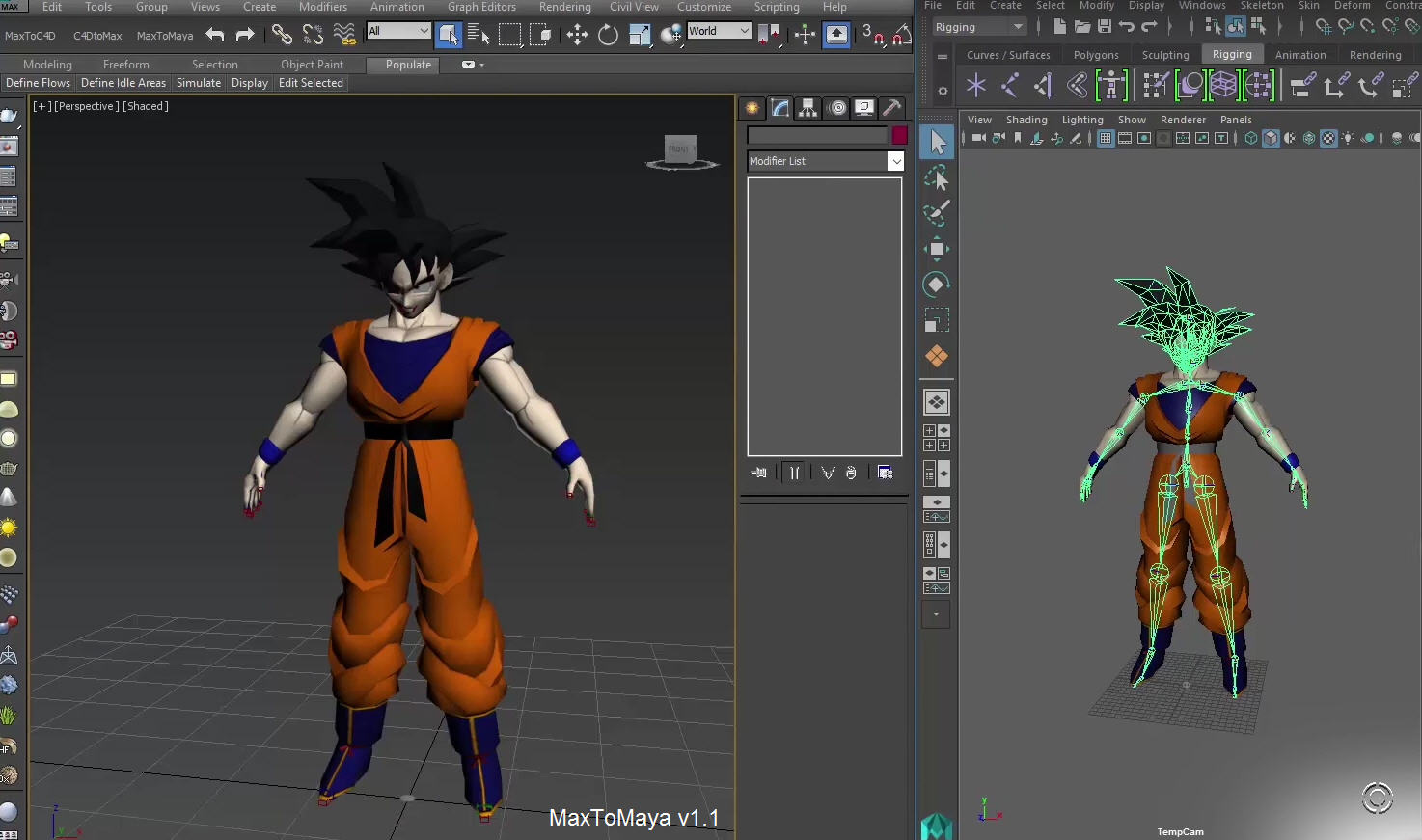Toggle Window/Crossing selection in 3ds Max
The image size is (1422, 840).
tap(540, 36)
